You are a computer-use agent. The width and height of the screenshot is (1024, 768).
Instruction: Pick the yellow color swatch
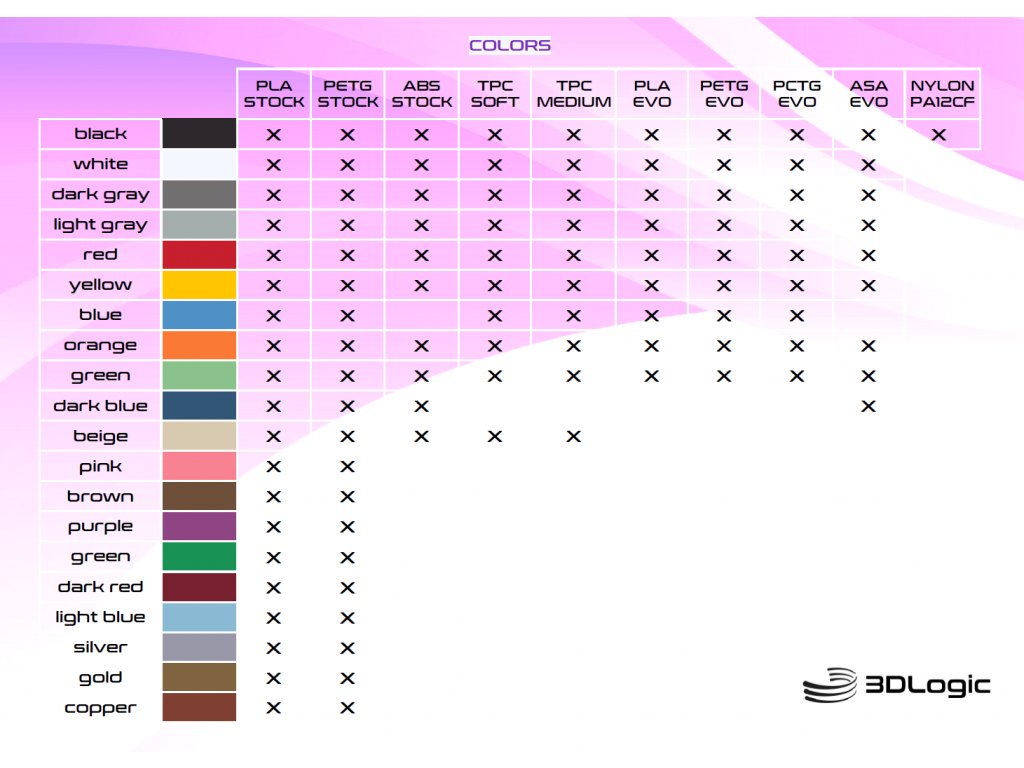point(199,285)
